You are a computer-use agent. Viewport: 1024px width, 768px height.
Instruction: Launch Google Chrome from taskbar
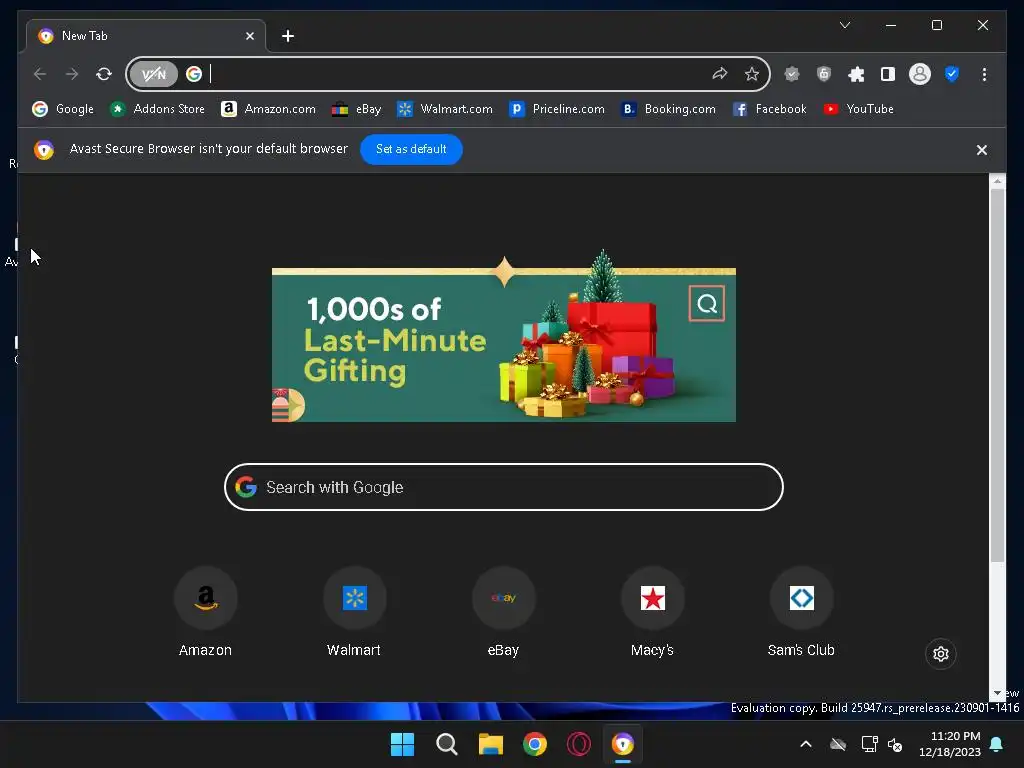[x=535, y=744]
